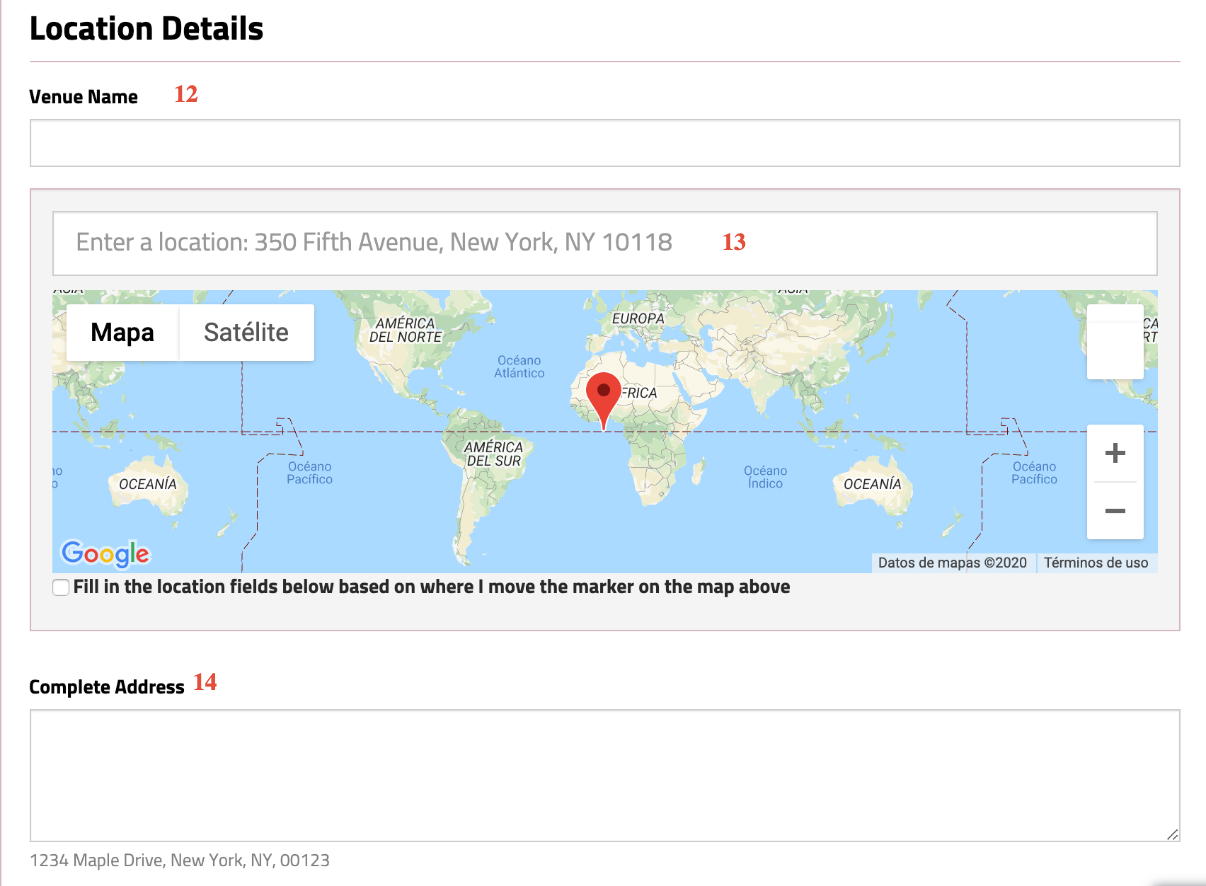Click the 1234 Maple Drive example text
1206x886 pixels.
pos(179,860)
